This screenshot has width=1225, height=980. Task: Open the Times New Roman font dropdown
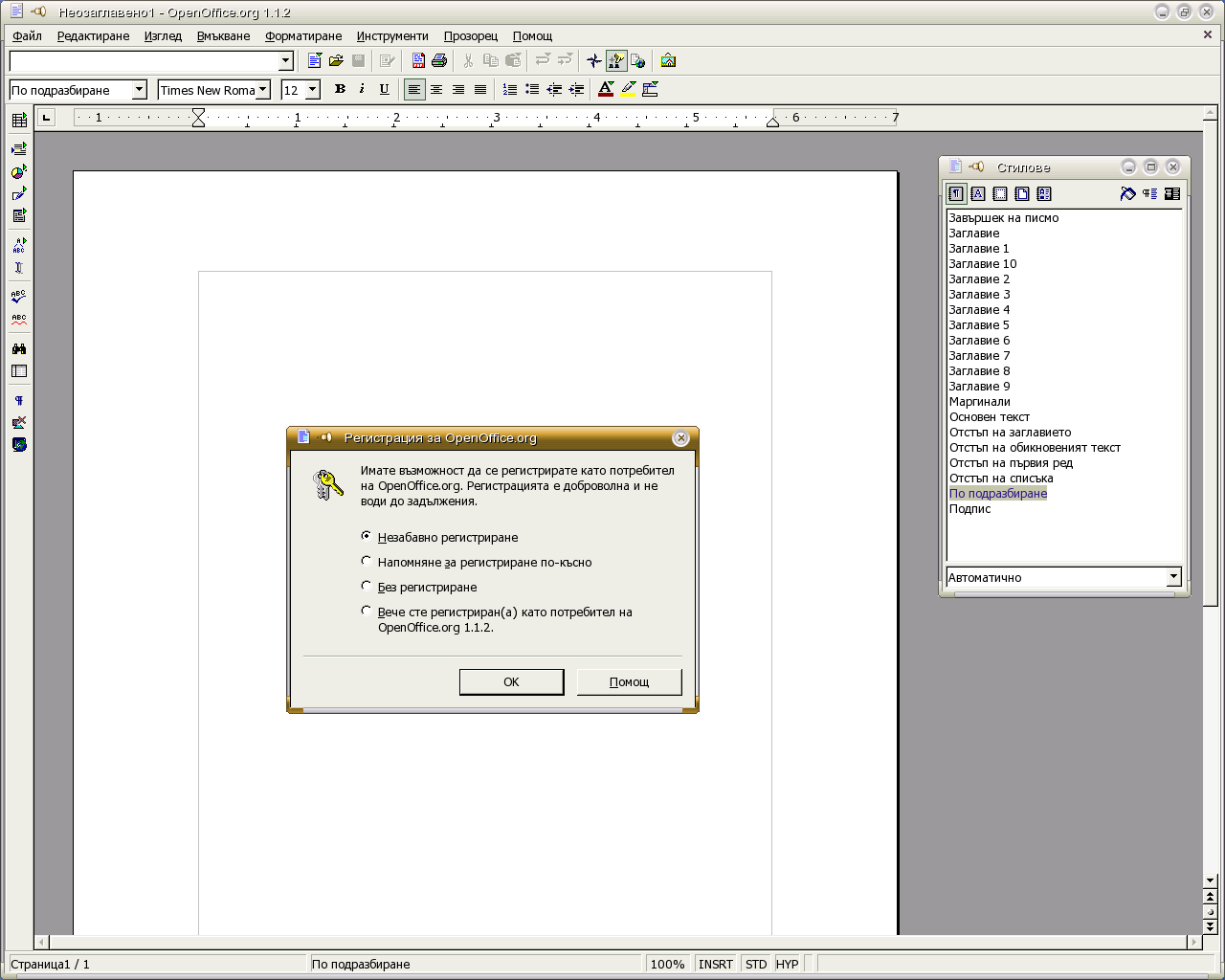coord(263,90)
